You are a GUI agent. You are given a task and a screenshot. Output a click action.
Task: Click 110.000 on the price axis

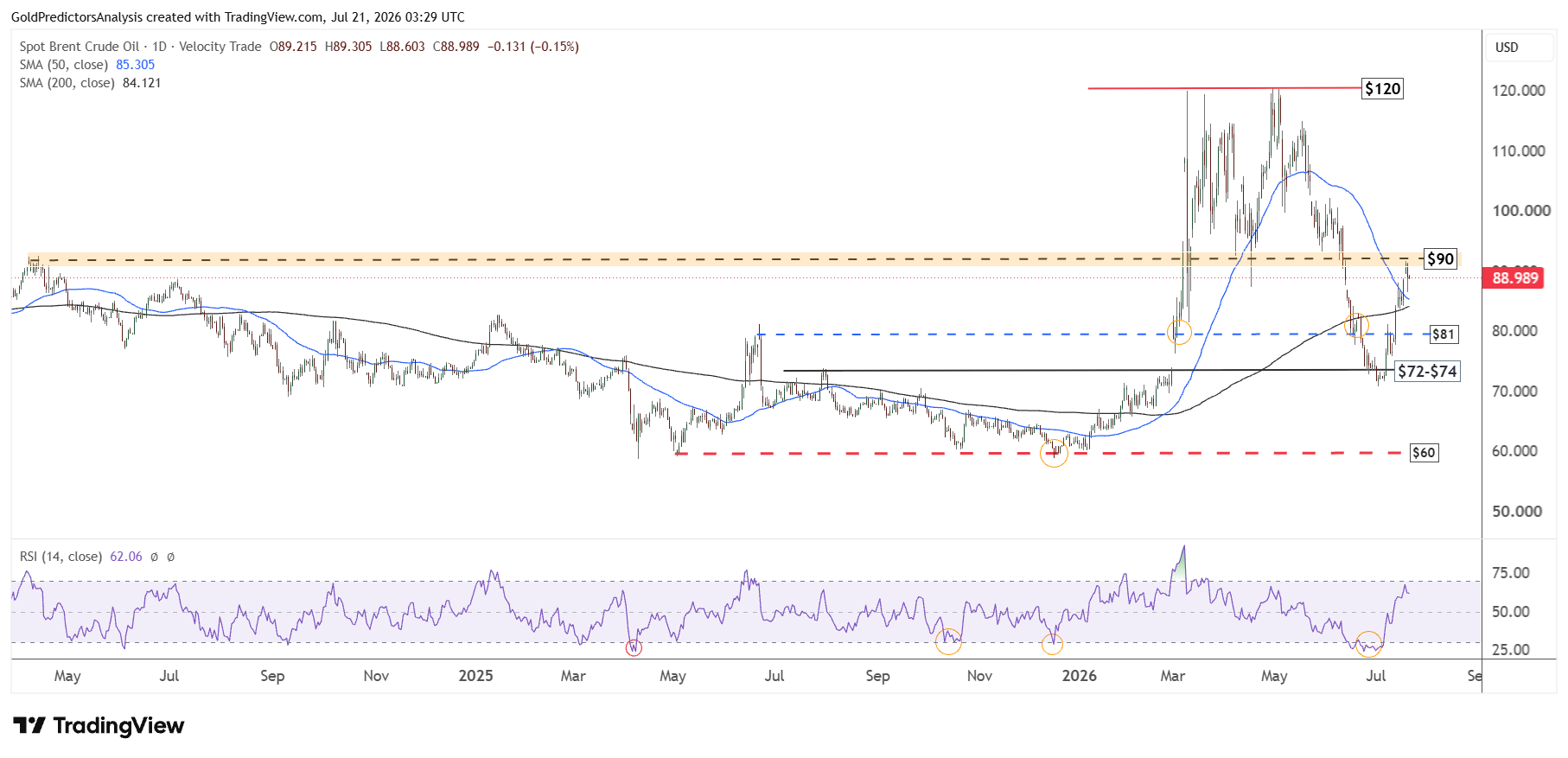point(1518,151)
